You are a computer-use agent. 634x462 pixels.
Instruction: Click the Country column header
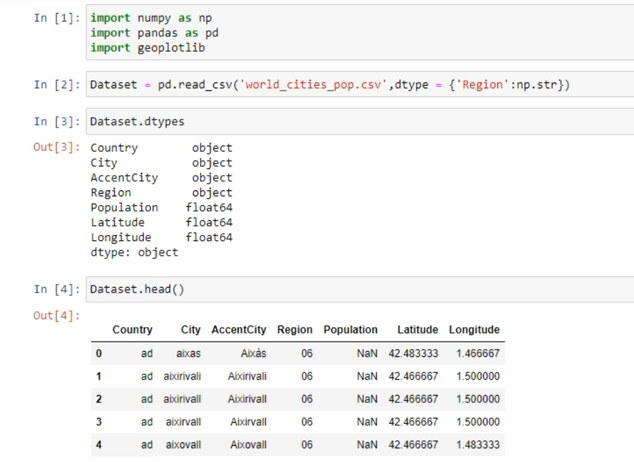132,330
